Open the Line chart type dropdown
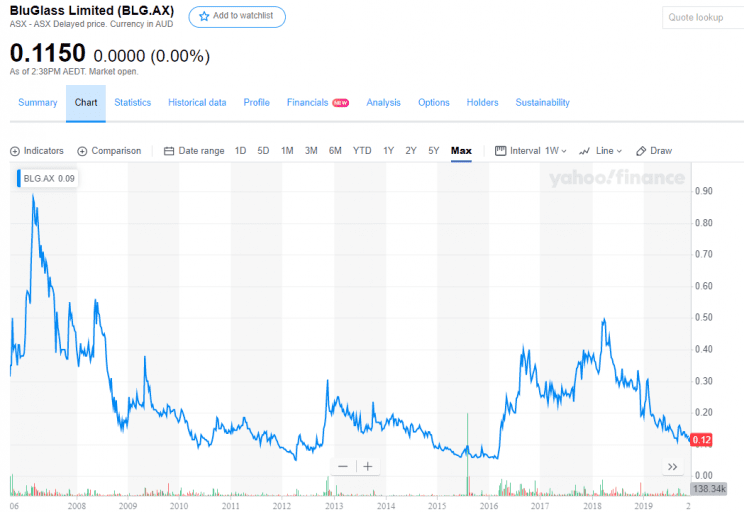Image resolution: width=744 pixels, height=512 pixels. pyautogui.click(x=600, y=151)
